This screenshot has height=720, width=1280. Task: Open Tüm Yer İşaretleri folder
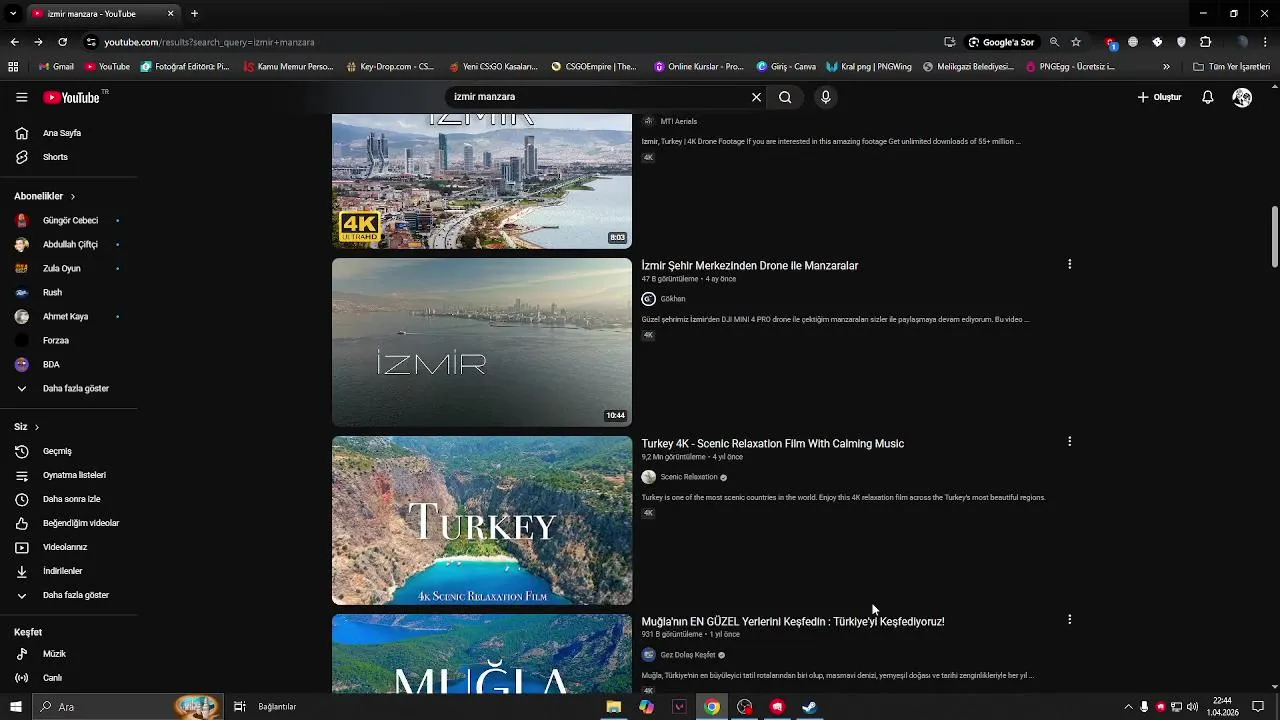pos(1232,67)
